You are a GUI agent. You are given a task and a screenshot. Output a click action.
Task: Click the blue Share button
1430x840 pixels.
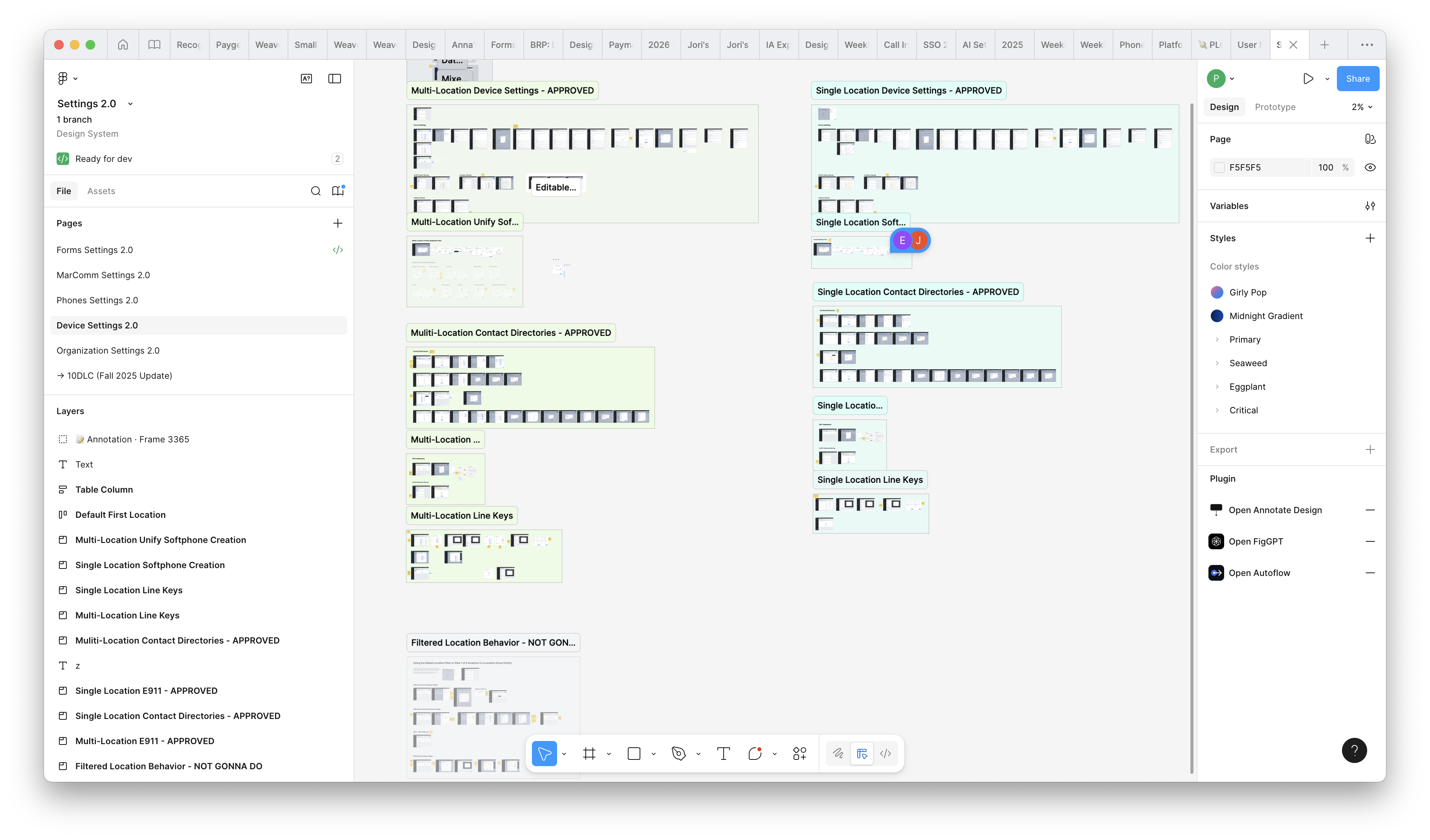coord(1357,78)
